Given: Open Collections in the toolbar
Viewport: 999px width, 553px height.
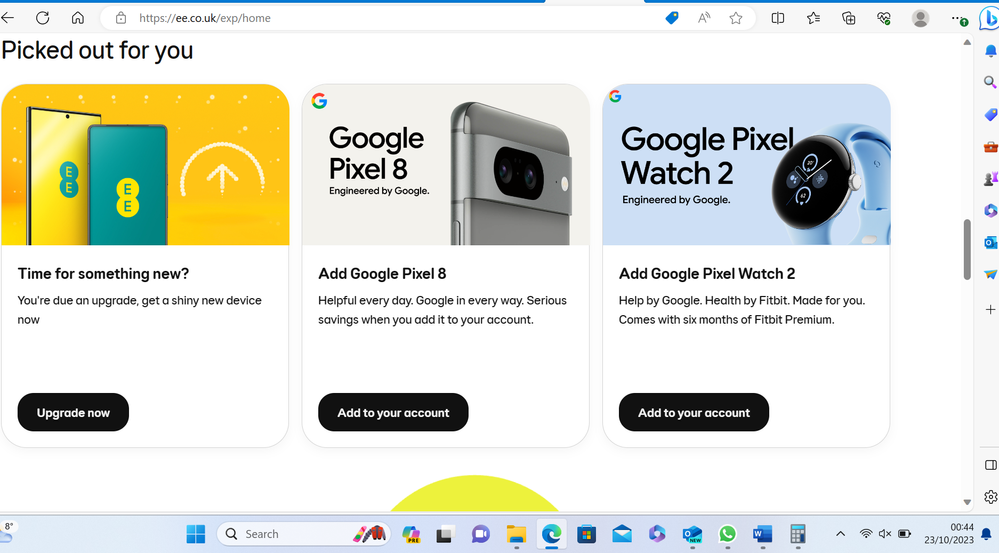Looking at the screenshot, I should 849,18.
